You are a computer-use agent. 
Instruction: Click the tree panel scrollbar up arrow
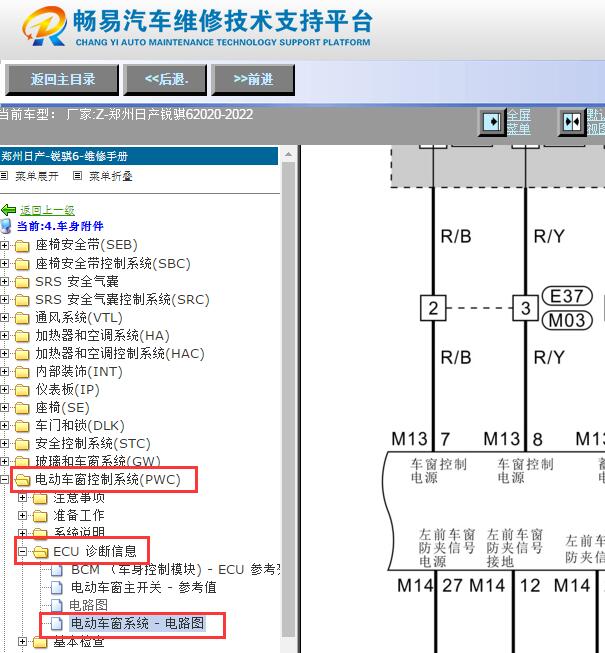click(288, 155)
